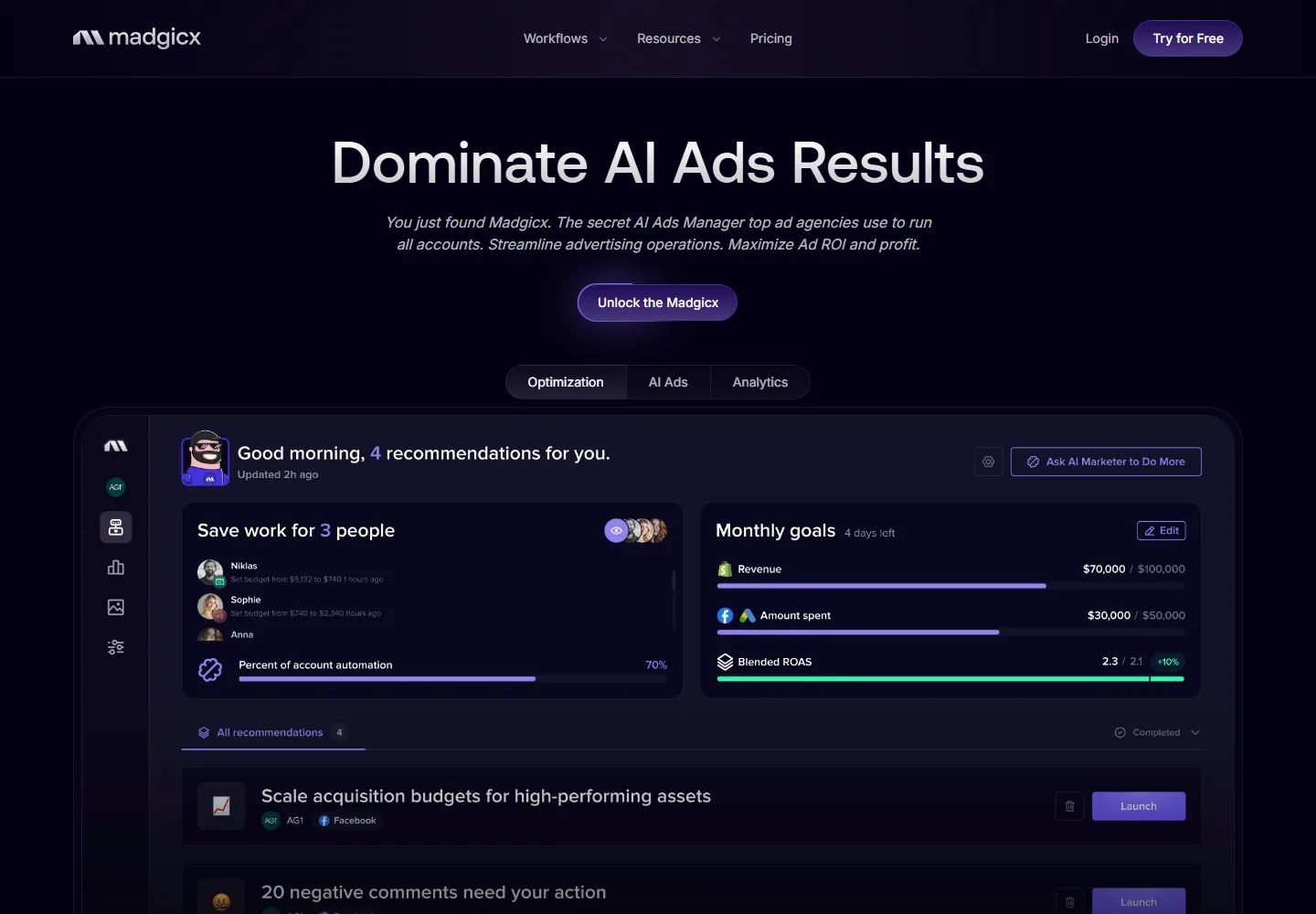The image size is (1316, 914).
Task: Click the Facebook tag under Scale acquisition budgets
Action: (x=347, y=821)
